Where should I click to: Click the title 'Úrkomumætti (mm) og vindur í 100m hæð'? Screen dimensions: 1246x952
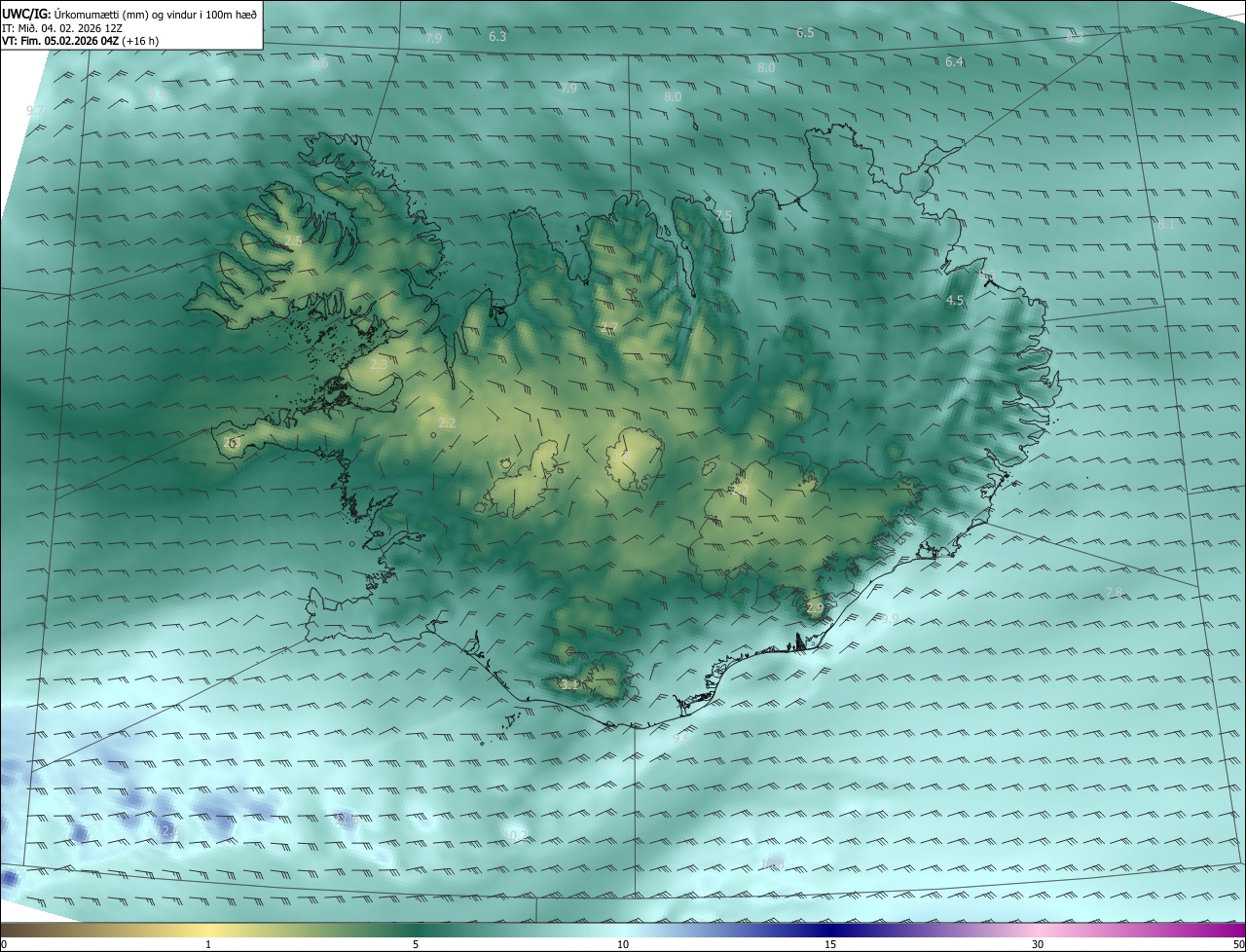[156, 13]
